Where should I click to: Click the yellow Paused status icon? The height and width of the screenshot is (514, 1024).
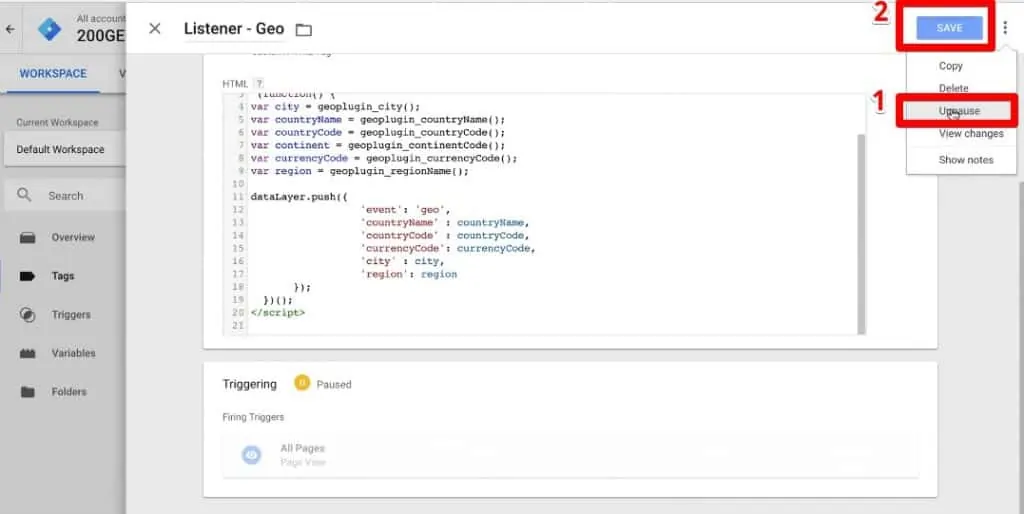(302, 383)
